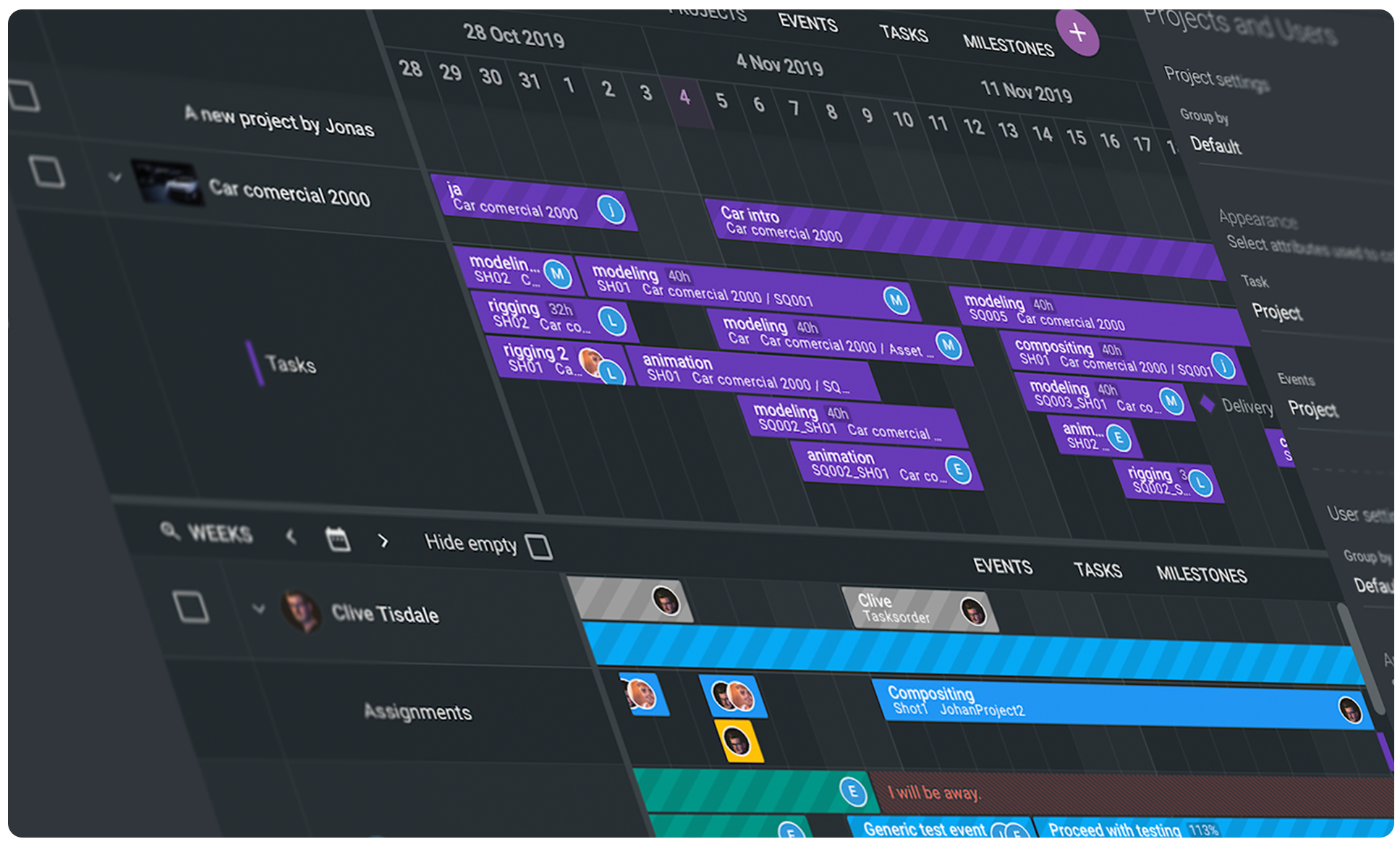Switch to the MILESTONES tab in top header

1008,45
